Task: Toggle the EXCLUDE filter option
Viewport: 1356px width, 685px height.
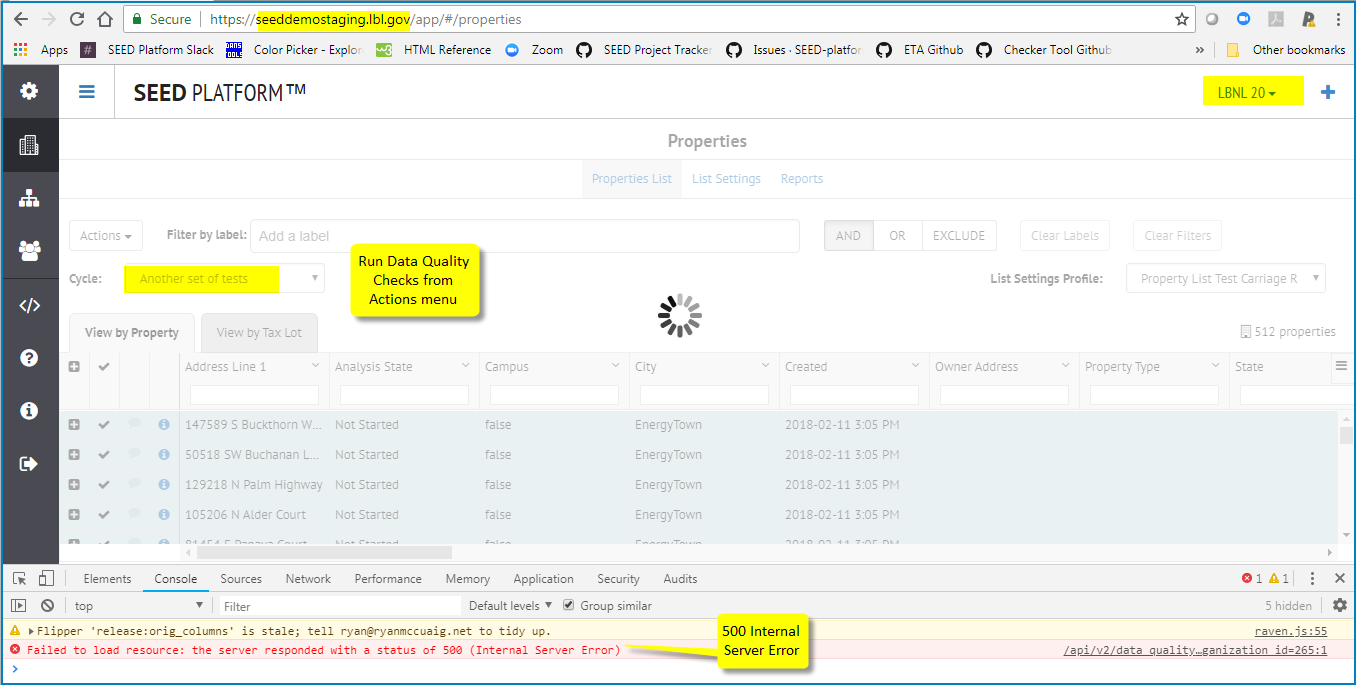Action: (x=958, y=235)
